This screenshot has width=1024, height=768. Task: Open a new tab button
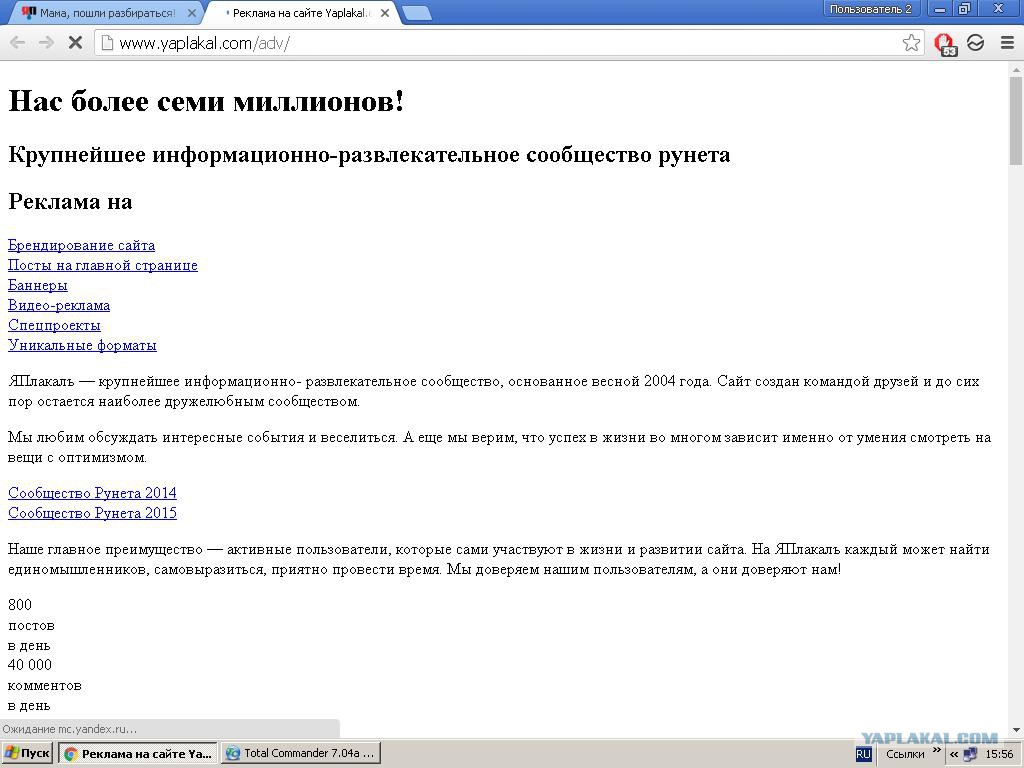tap(416, 13)
